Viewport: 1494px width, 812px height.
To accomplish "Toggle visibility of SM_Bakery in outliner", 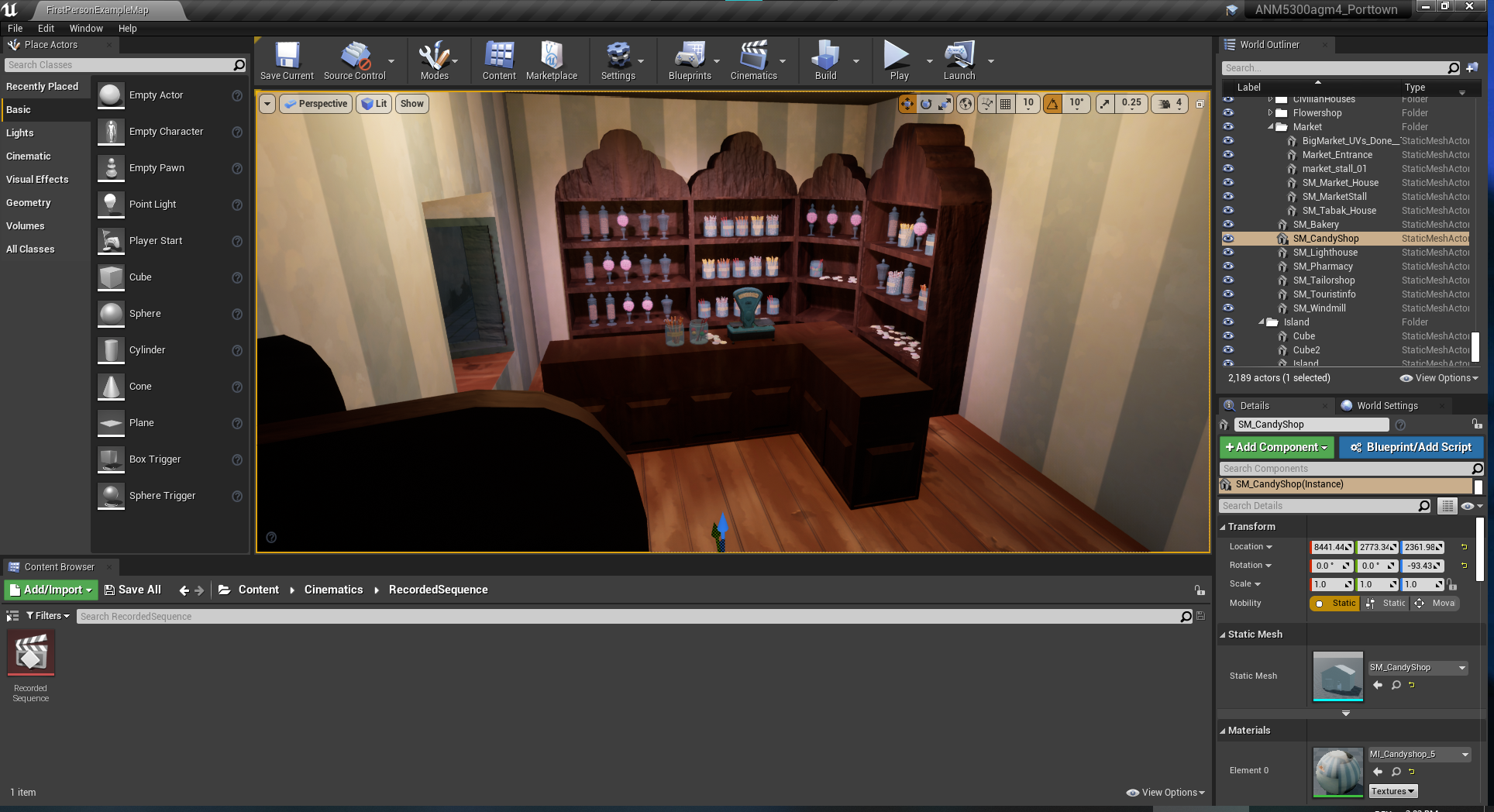I will point(1228,225).
